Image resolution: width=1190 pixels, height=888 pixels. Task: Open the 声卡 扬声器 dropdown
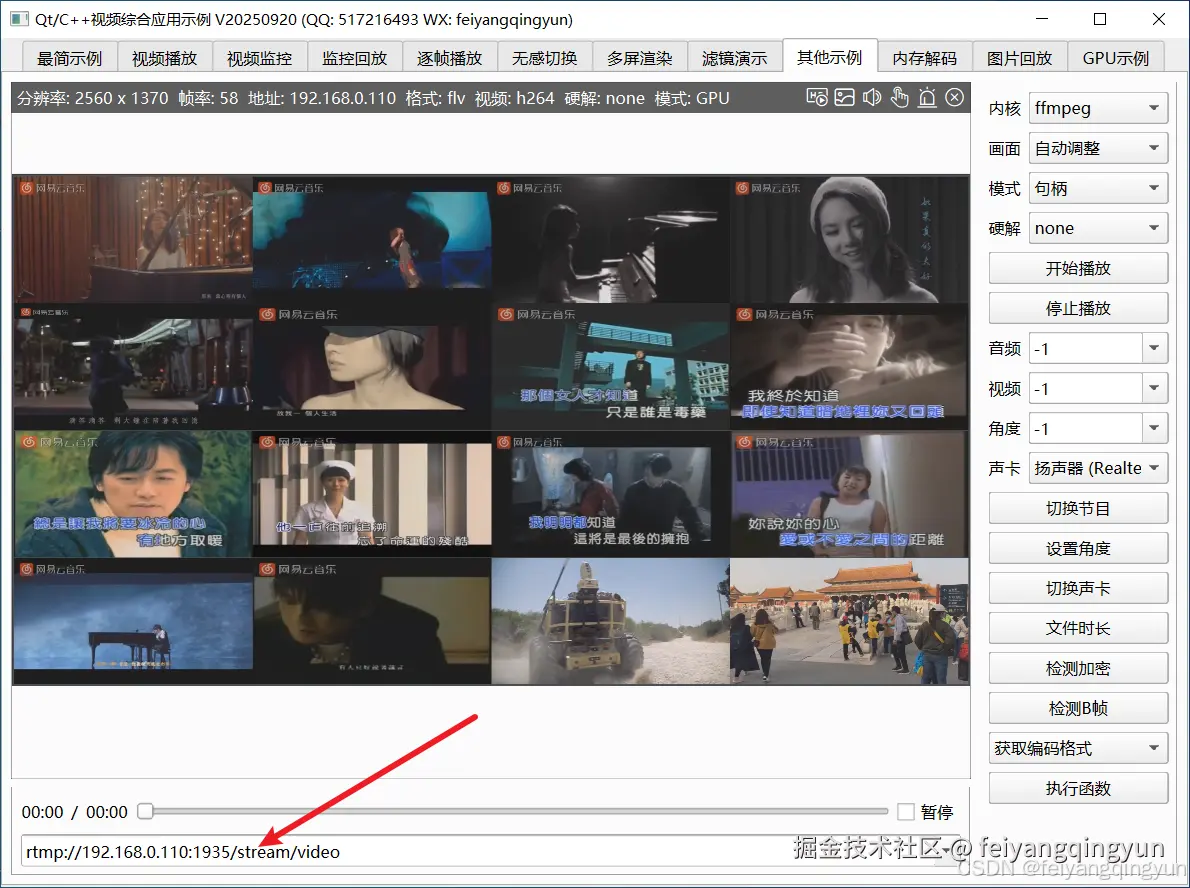[1098, 468]
